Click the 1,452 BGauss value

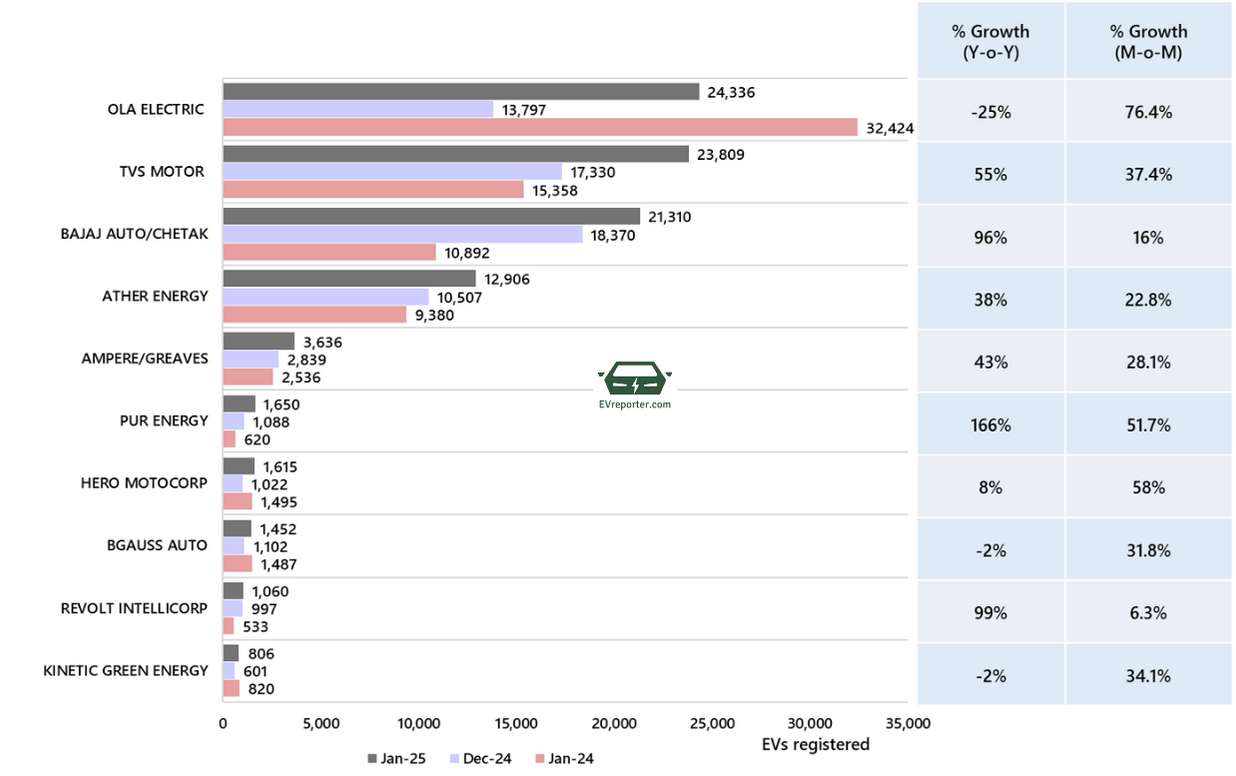(x=278, y=529)
